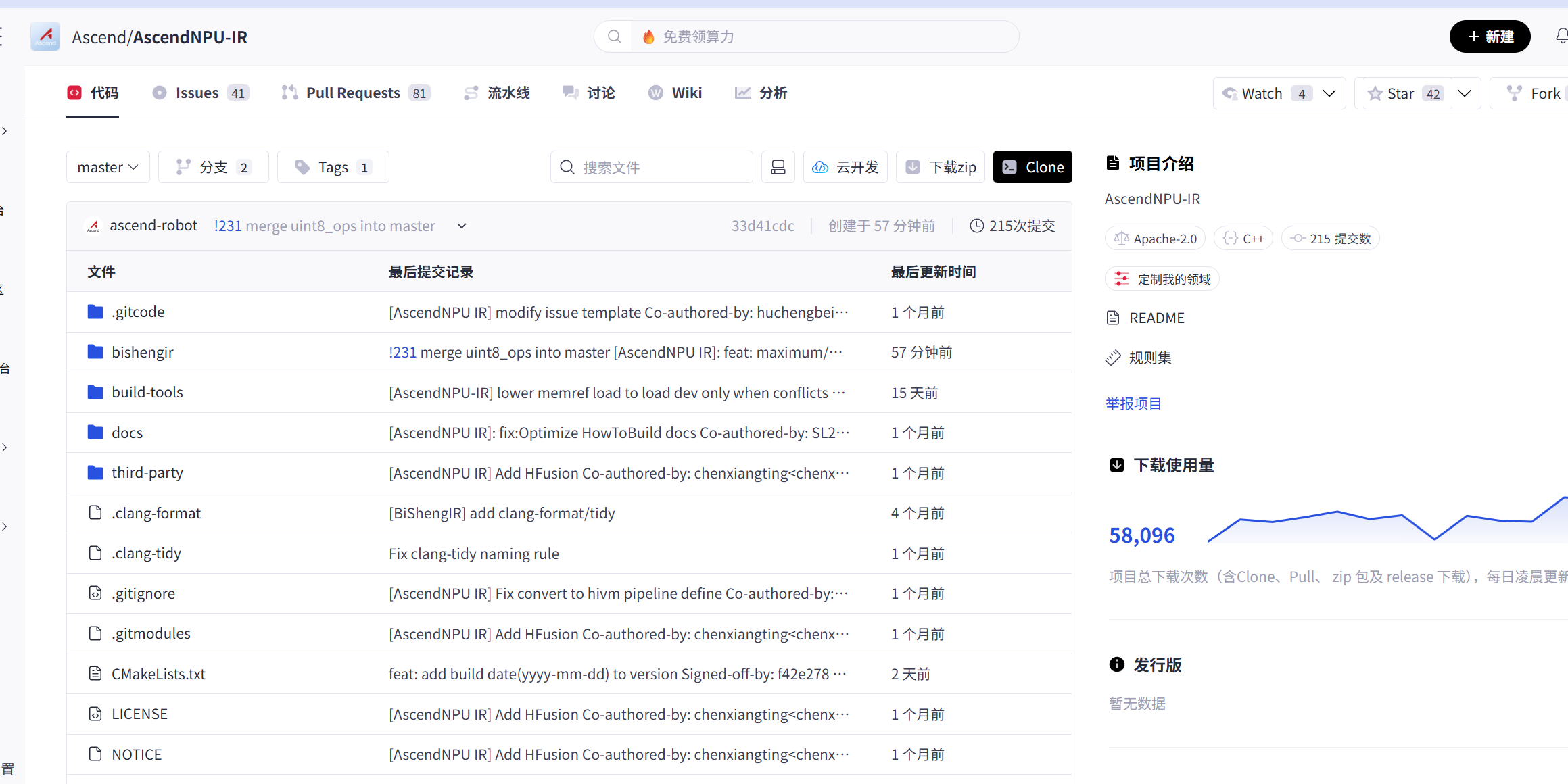Open the bishengir folder
Screen dimensions: 1568x784
142,352
